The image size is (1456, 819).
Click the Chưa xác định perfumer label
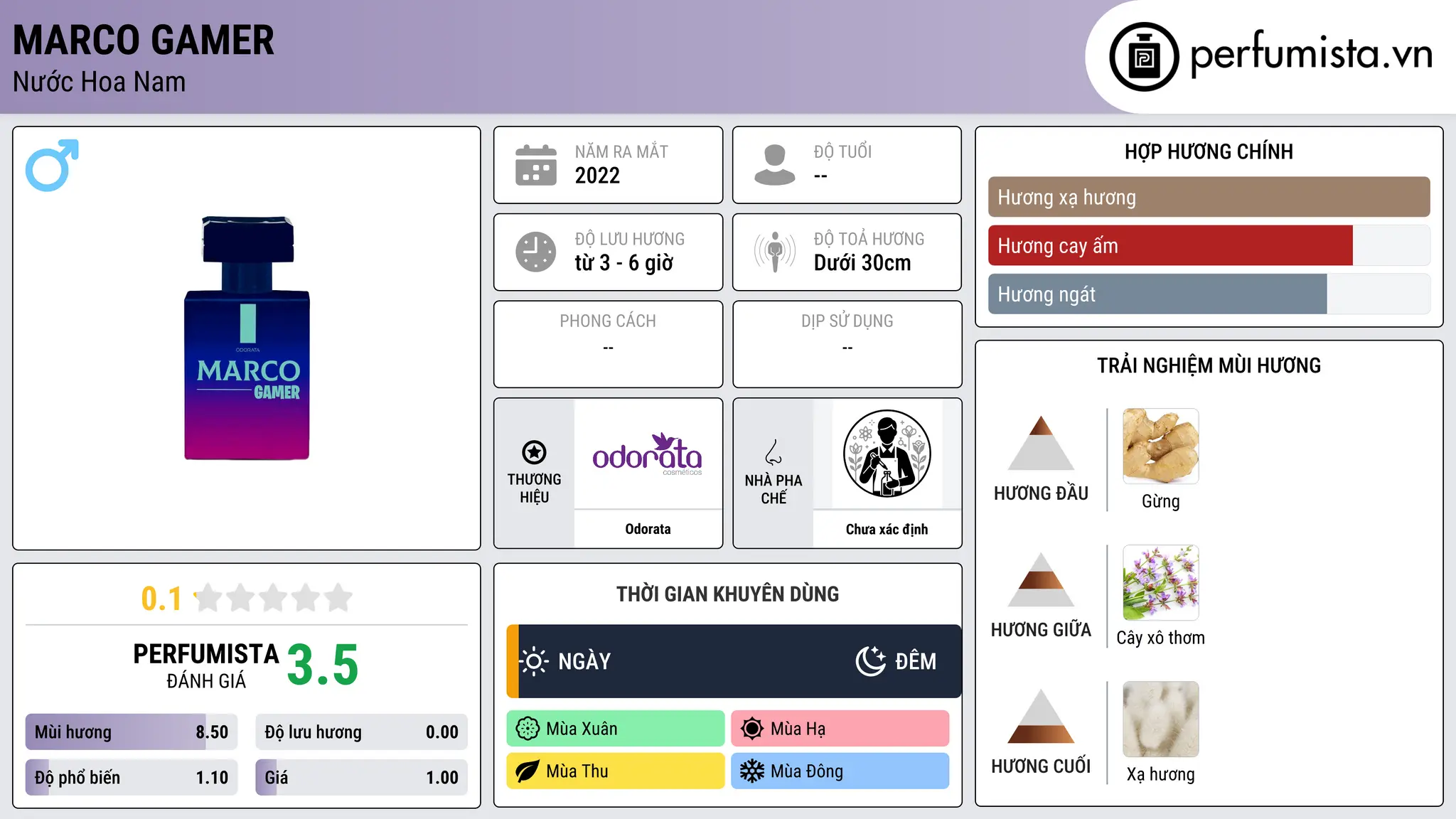pos(887,529)
